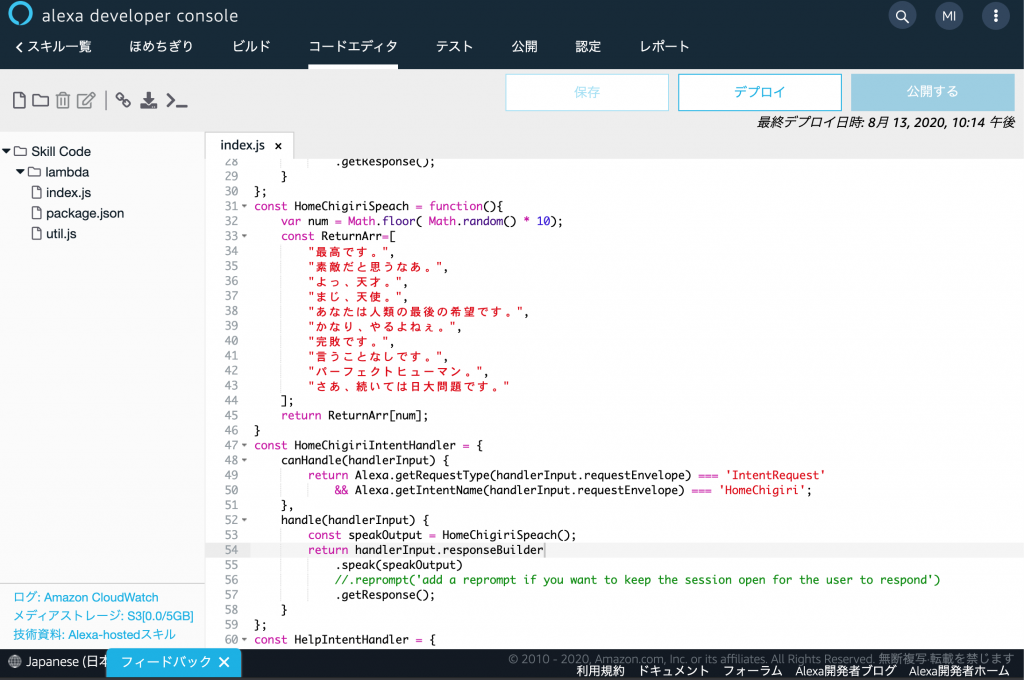Screen dimensions: 1024x680
Task: Open the terminal prompt icon
Action: [176, 101]
